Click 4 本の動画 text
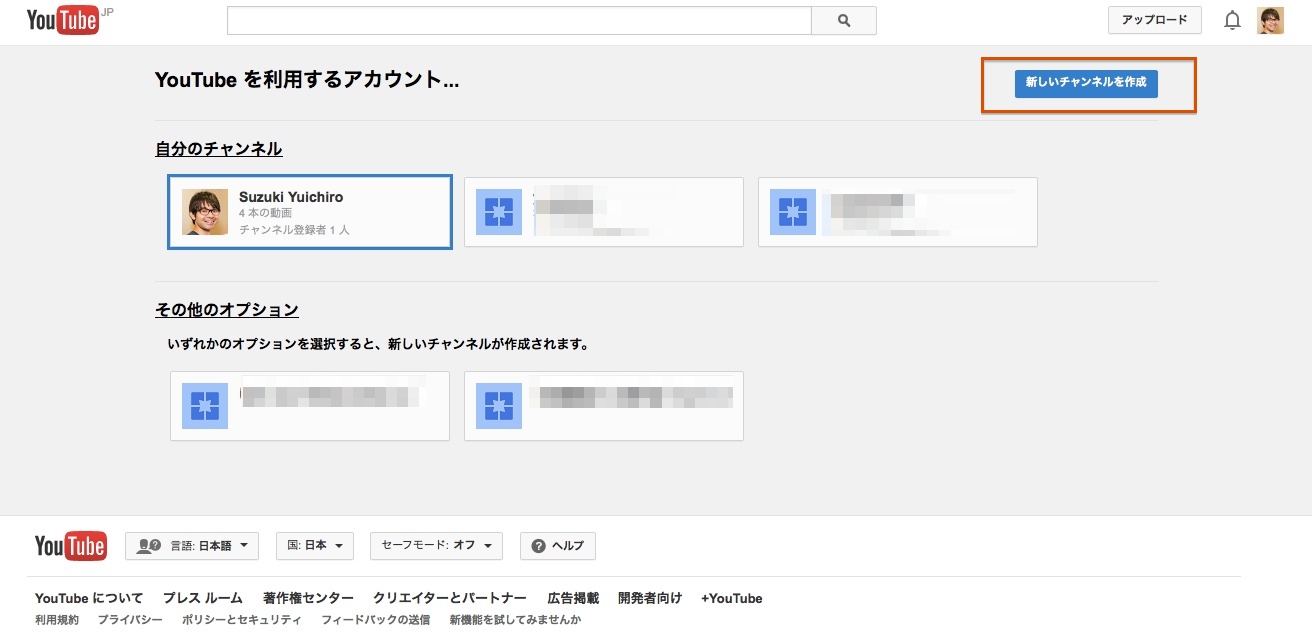Image resolution: width=1312 pixels, height=642 pixels. [x=265, y=213]
